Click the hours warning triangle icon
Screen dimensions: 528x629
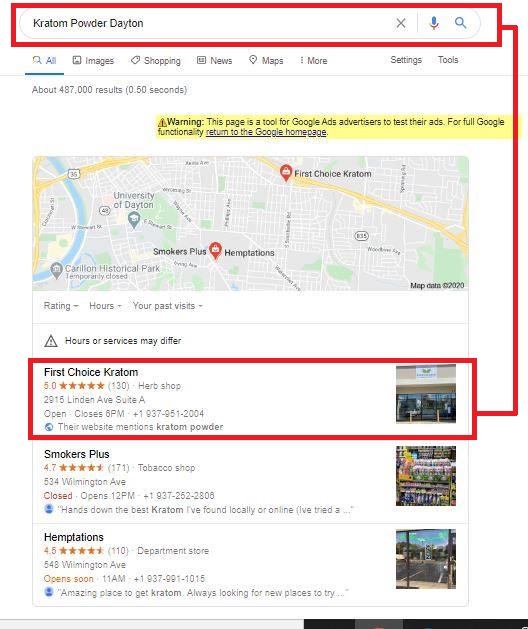pos(51,341)
